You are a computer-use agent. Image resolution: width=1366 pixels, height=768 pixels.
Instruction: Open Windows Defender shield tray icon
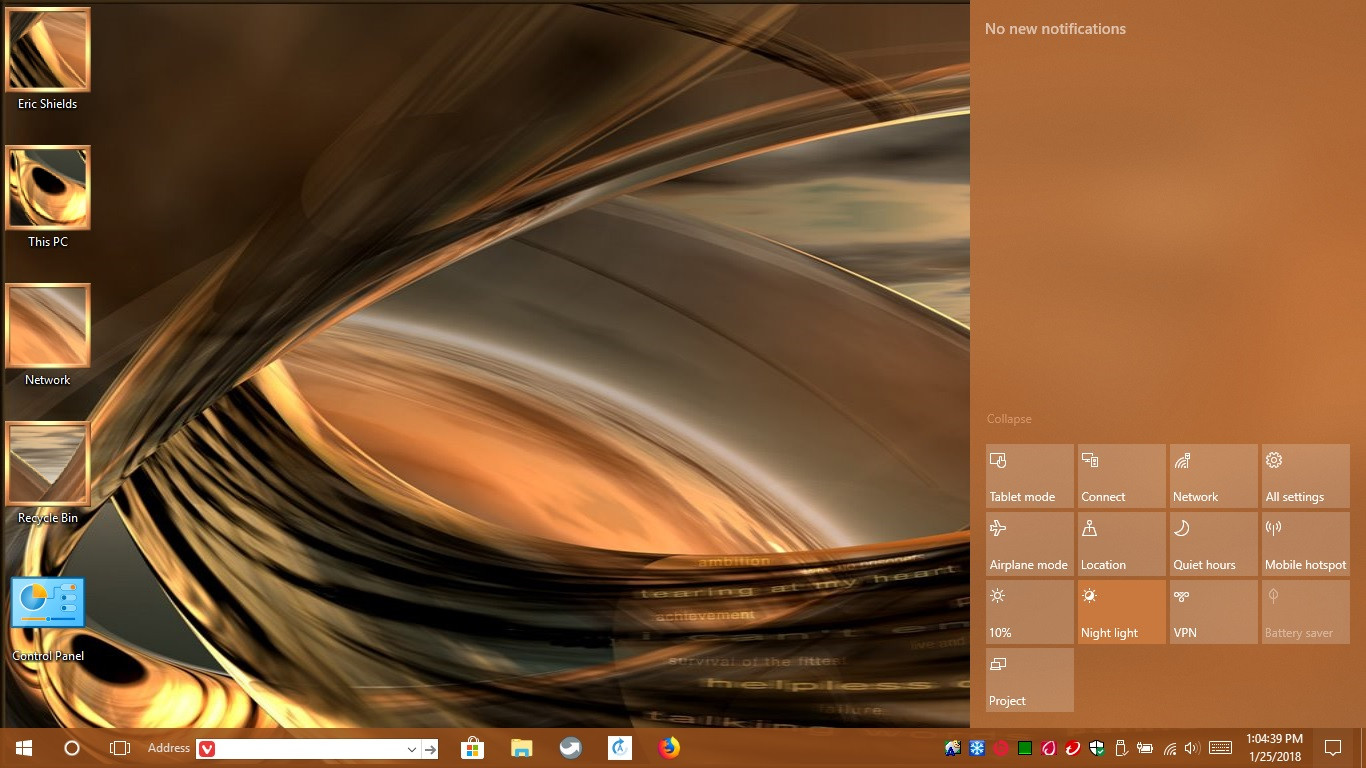1097,748
